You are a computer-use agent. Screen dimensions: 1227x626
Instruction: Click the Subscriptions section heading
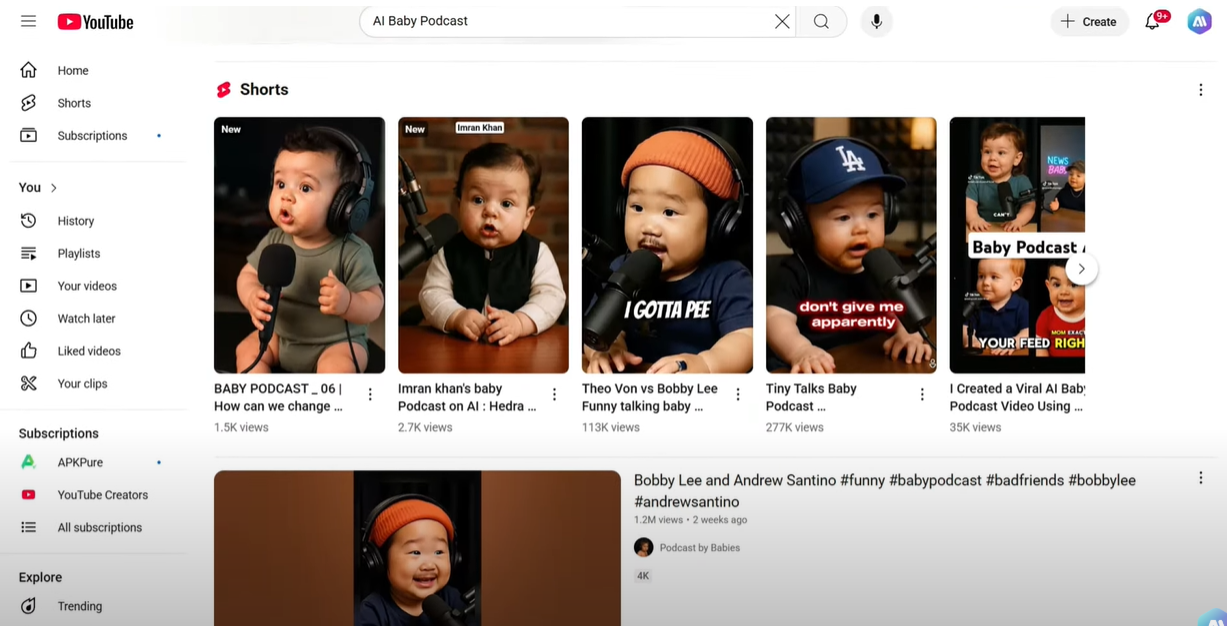[x=58, y=433]
